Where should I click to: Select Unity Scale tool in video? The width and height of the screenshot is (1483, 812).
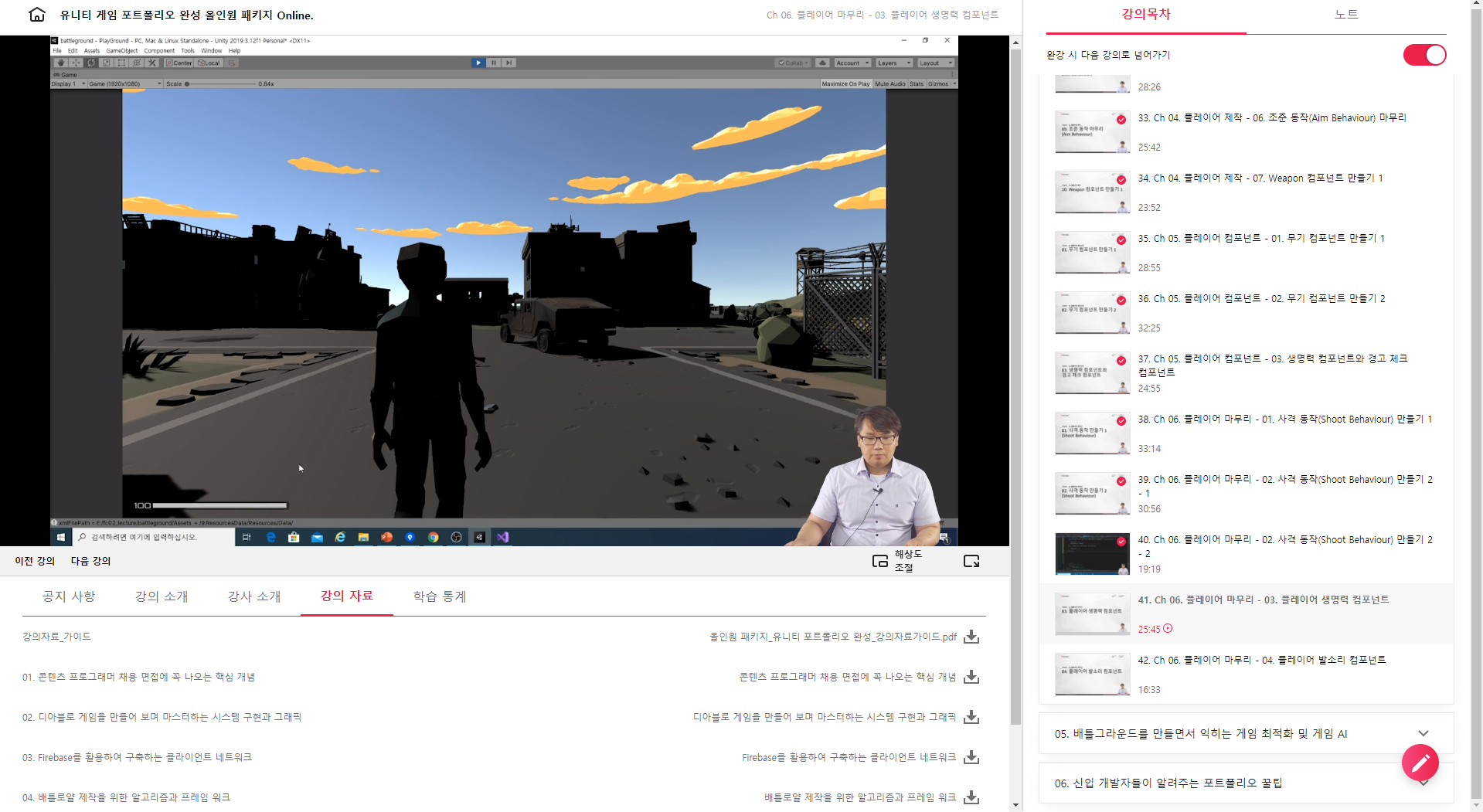pos(107,63)
